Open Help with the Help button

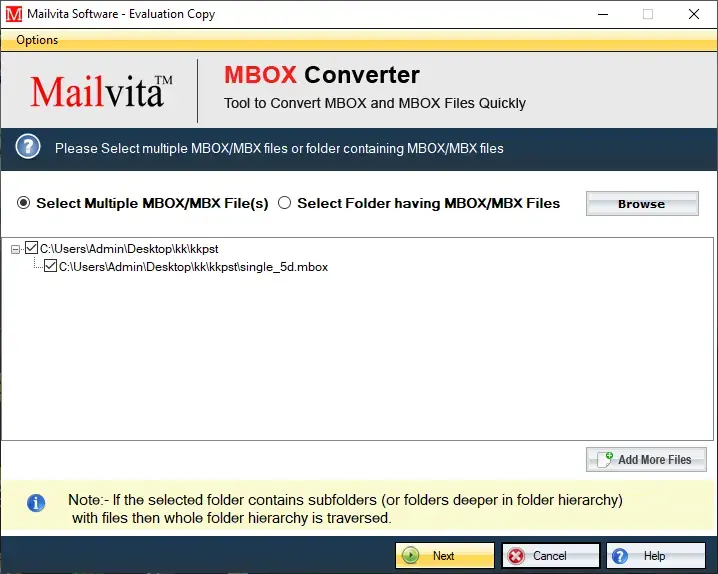656,556
